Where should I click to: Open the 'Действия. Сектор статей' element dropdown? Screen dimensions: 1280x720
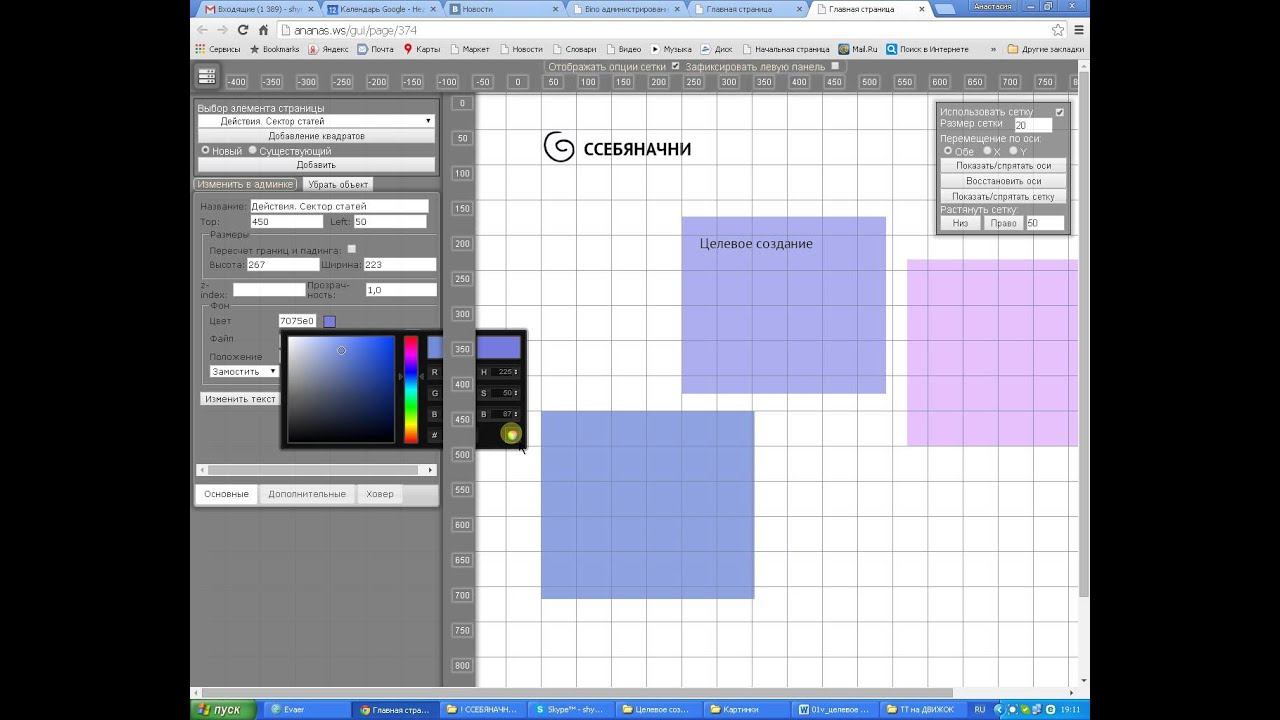point(316,121)
